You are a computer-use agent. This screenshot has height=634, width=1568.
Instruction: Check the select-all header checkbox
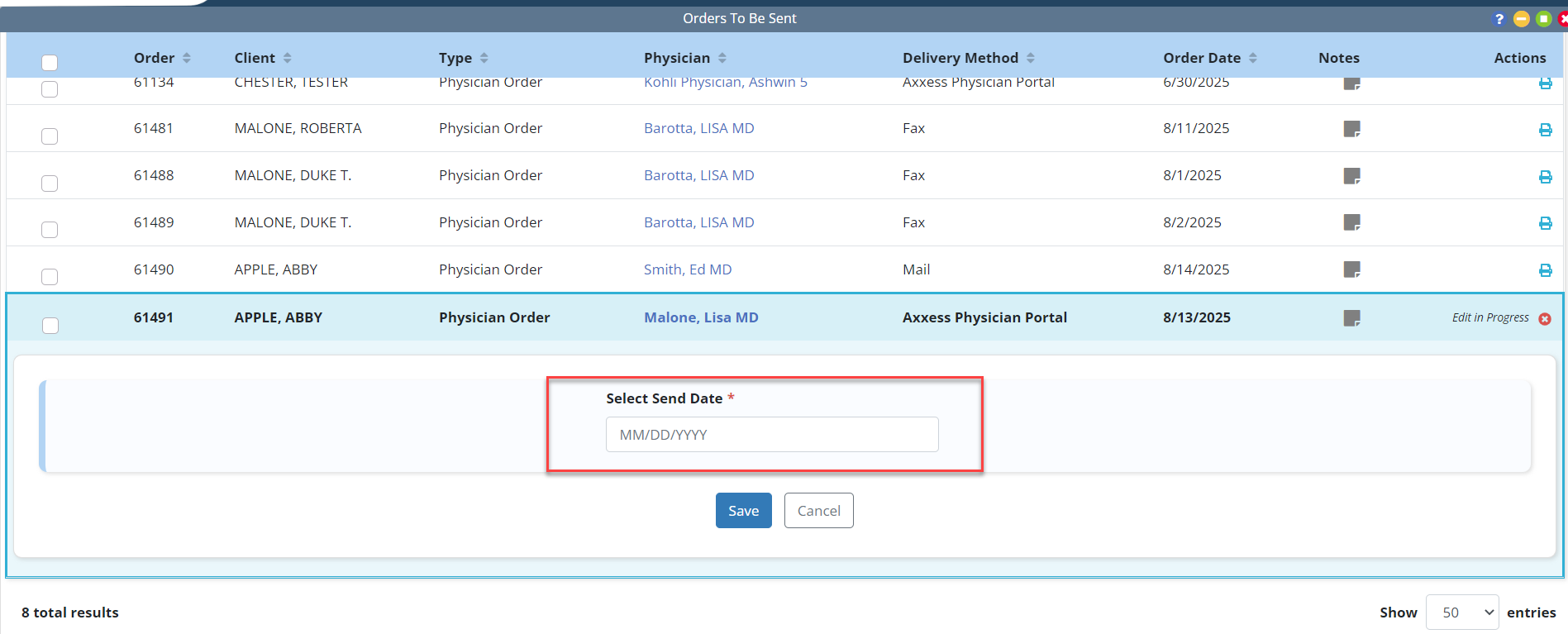[50, 63]
